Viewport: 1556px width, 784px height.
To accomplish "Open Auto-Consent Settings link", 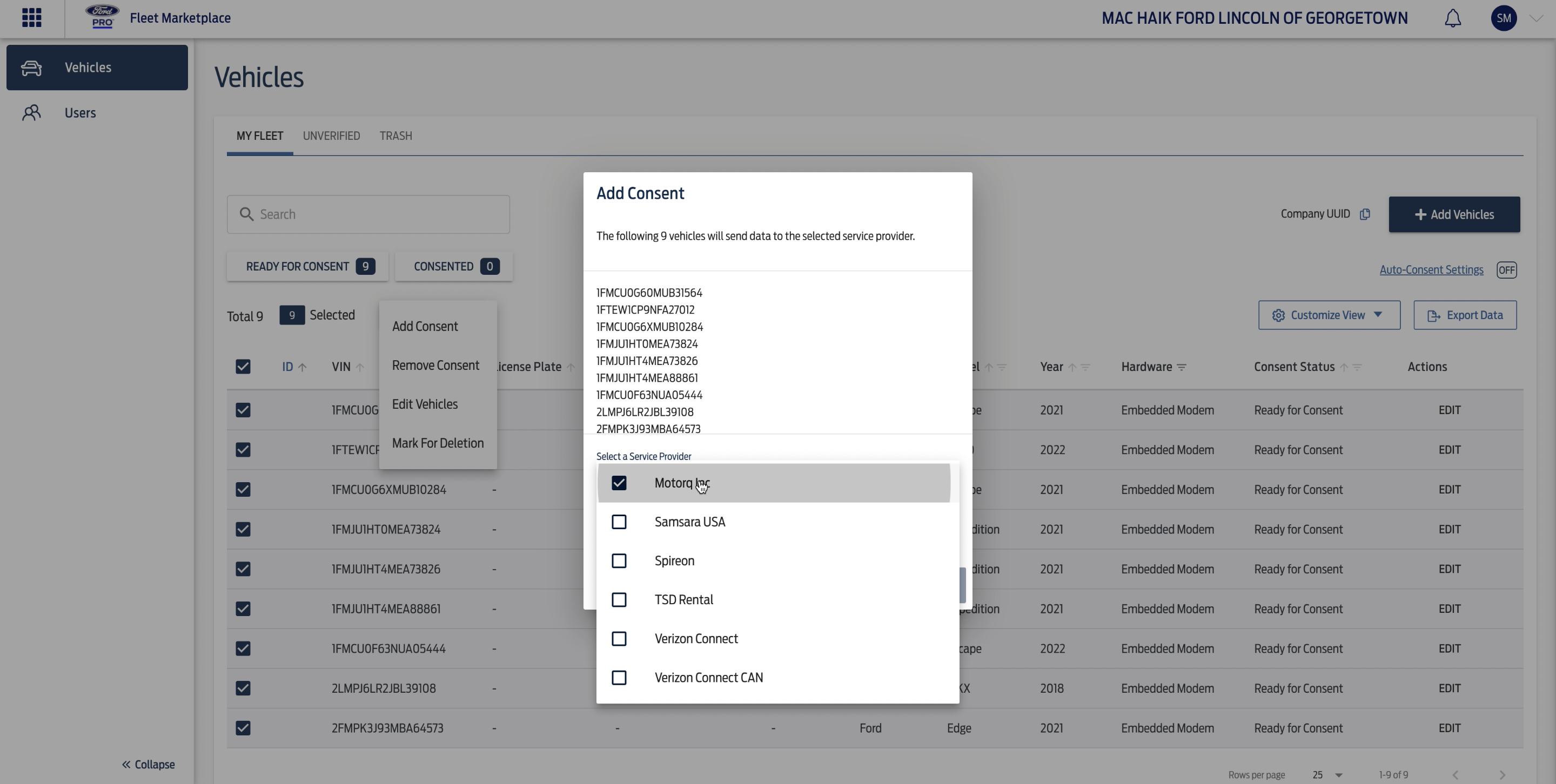I will pyautogui.click(x=1431, y=270).
